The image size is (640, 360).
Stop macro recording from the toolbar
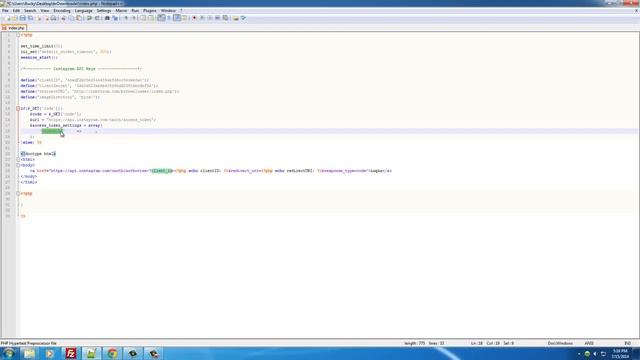202,18
